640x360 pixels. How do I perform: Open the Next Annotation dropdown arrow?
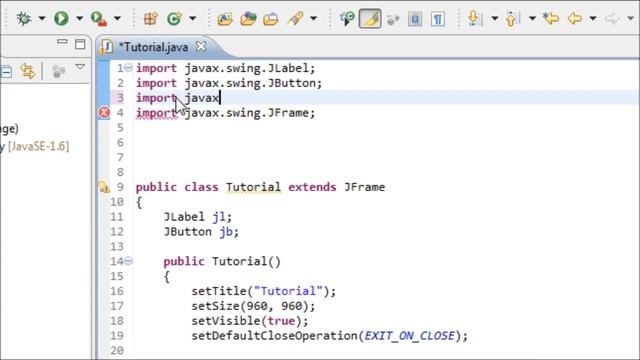coord(495,18)
